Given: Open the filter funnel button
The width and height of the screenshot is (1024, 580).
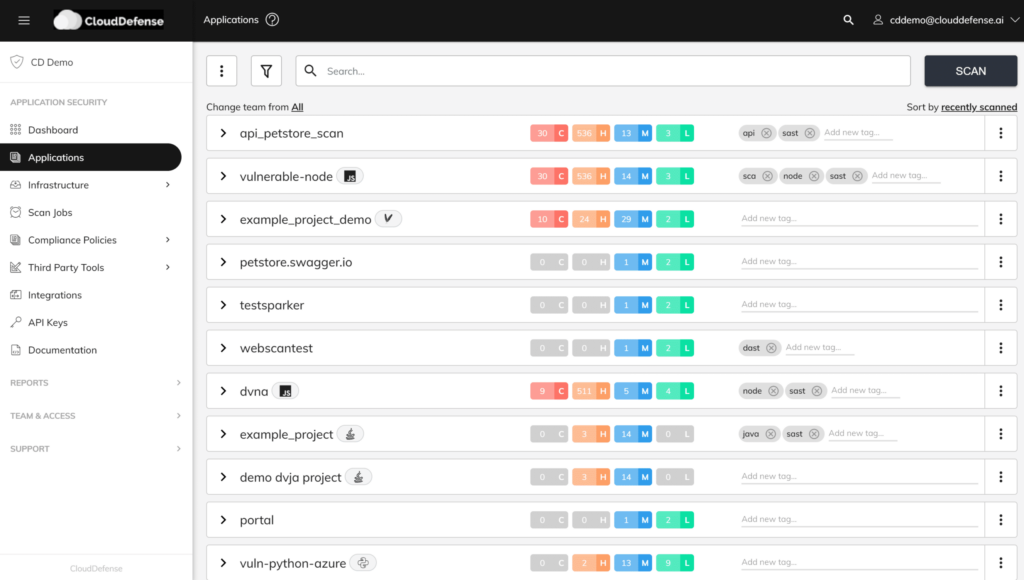Looking at the screenshot, I should point(266,71).
